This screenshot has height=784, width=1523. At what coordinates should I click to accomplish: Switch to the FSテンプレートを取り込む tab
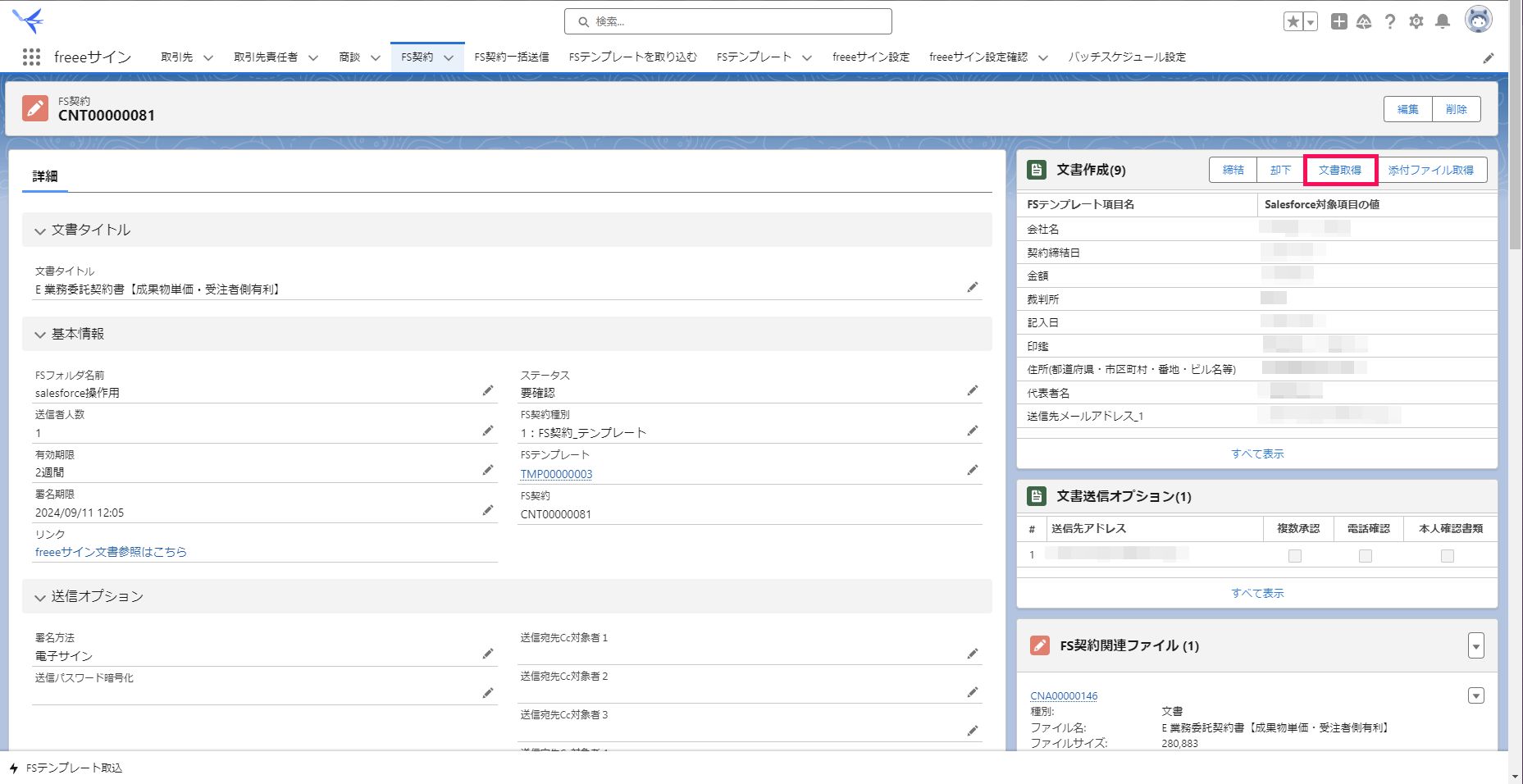[633, 57]
